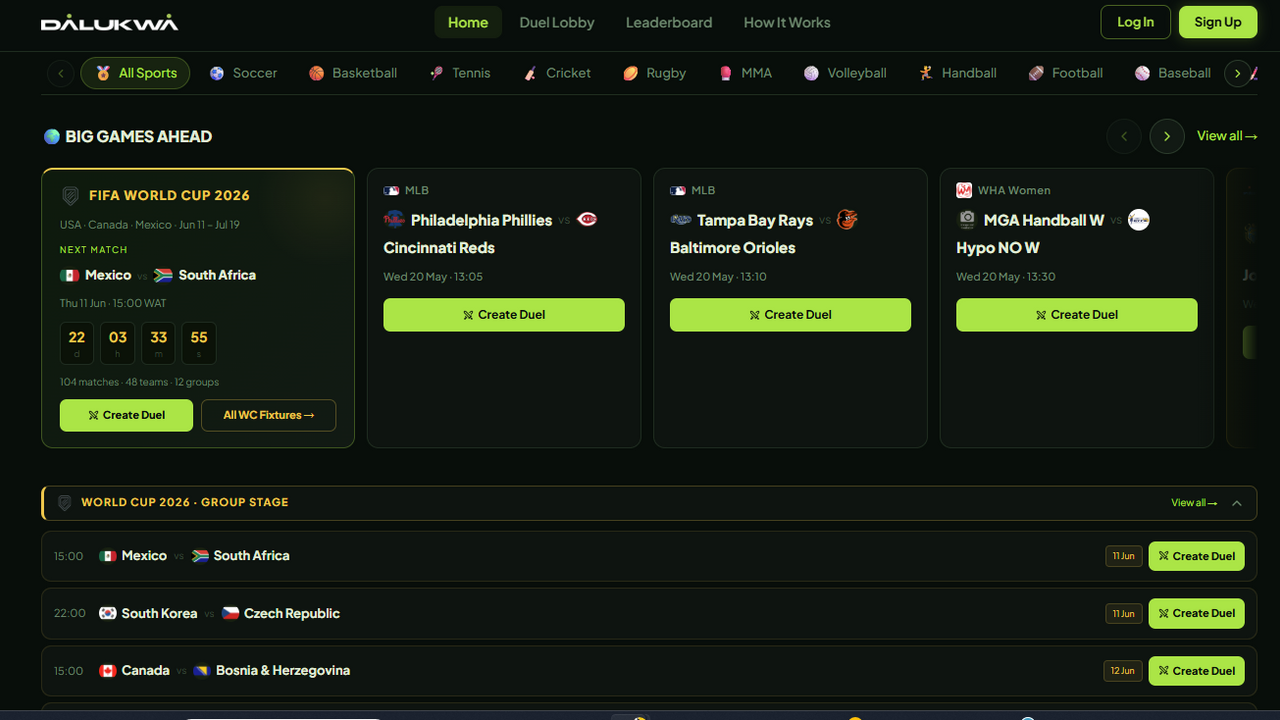Create a duel for Phillies vs Reds
Screen dimensions: 1280x720
(504, 314)
